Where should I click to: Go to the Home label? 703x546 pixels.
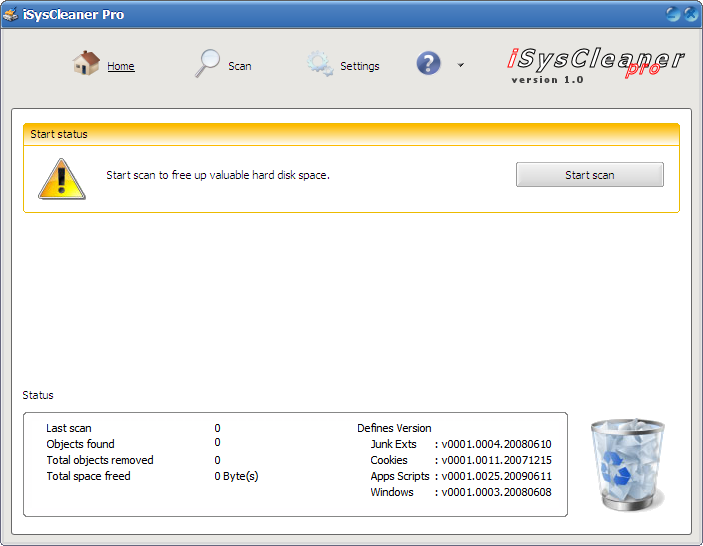click(x=121, y=67)
